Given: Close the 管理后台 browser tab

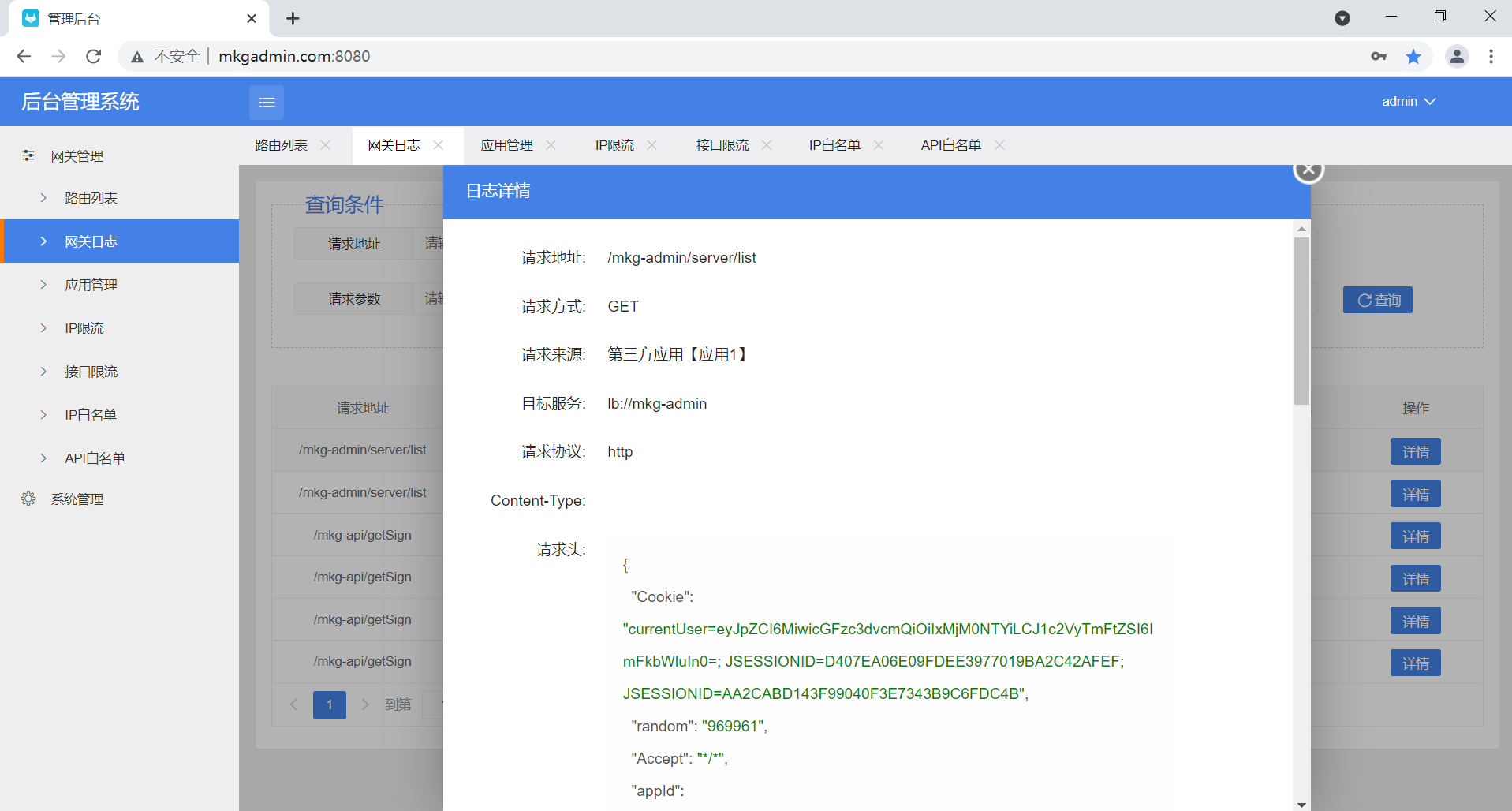Looking at the screenshot, I should click(252, 18).
